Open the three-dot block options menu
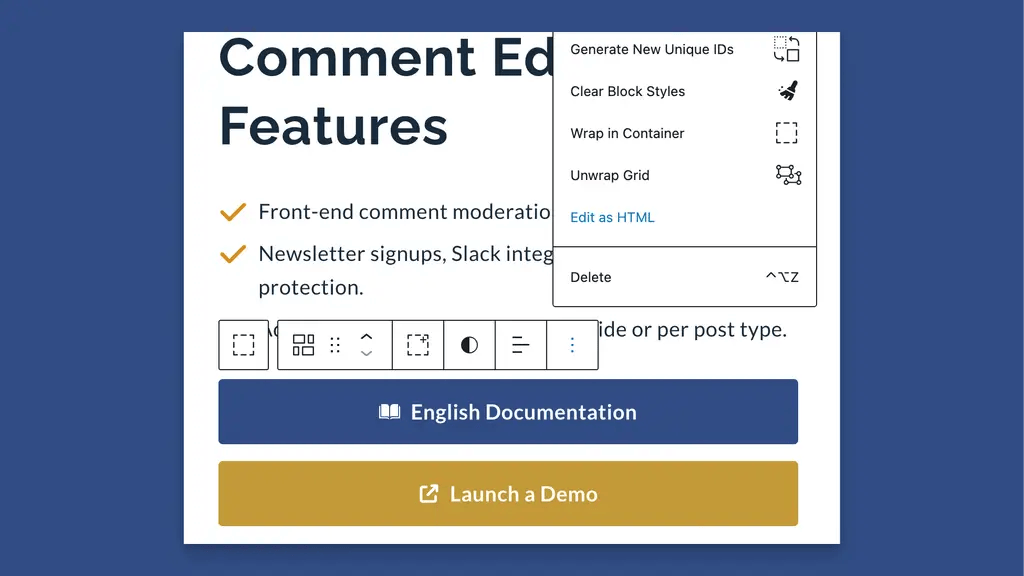The height and width of the screenshot is (576, 1024). click(572, 344)
